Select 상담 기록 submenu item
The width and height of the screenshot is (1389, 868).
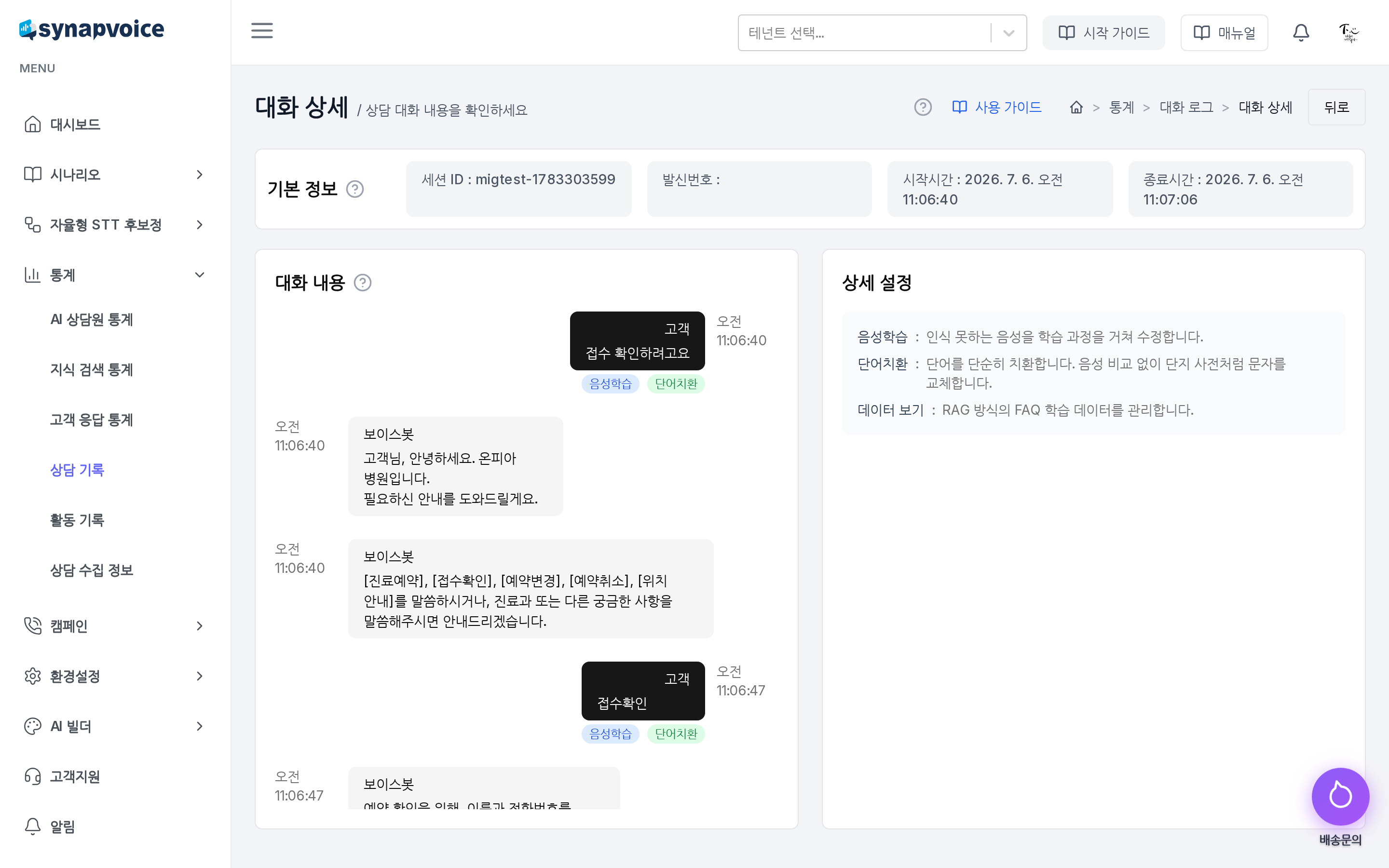pos(78,470)
